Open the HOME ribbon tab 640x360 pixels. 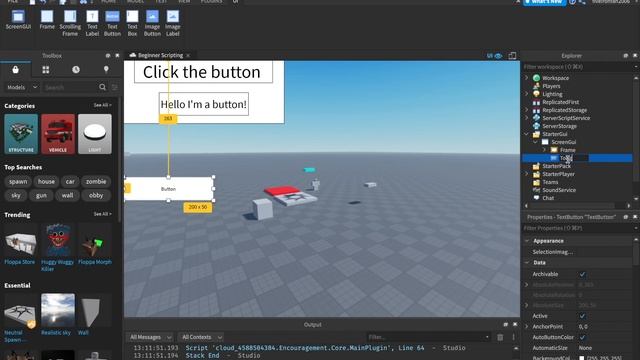[x=109, y=2]
